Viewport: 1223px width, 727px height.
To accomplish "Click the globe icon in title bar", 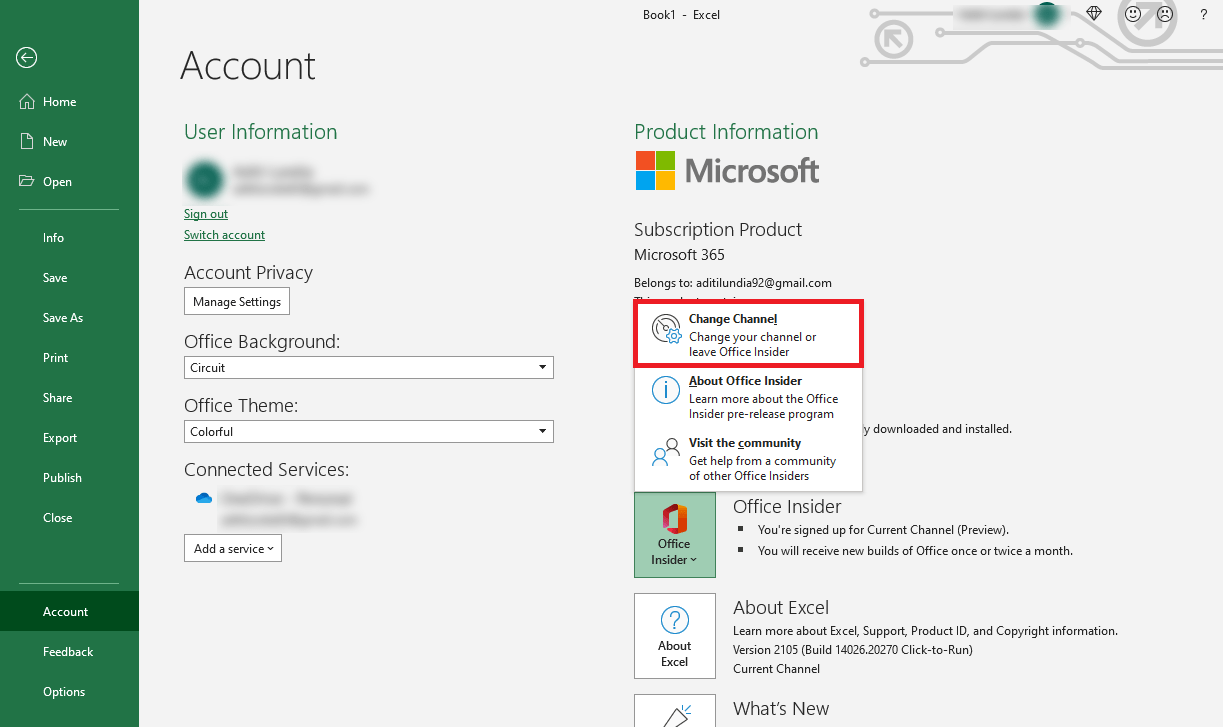I will point(1093,14).
